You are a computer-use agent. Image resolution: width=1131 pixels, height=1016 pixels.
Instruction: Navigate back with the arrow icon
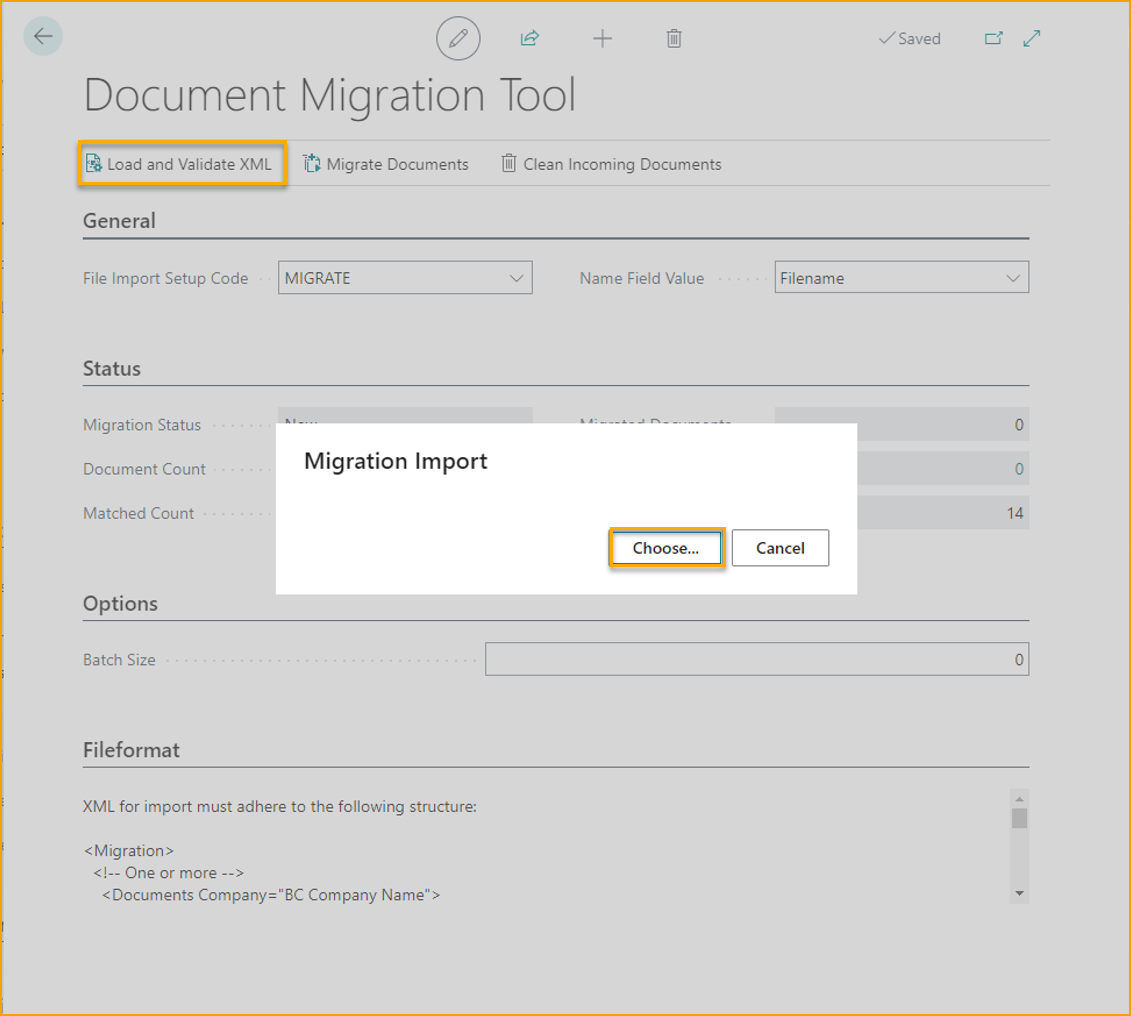click(x=42, y=37)
